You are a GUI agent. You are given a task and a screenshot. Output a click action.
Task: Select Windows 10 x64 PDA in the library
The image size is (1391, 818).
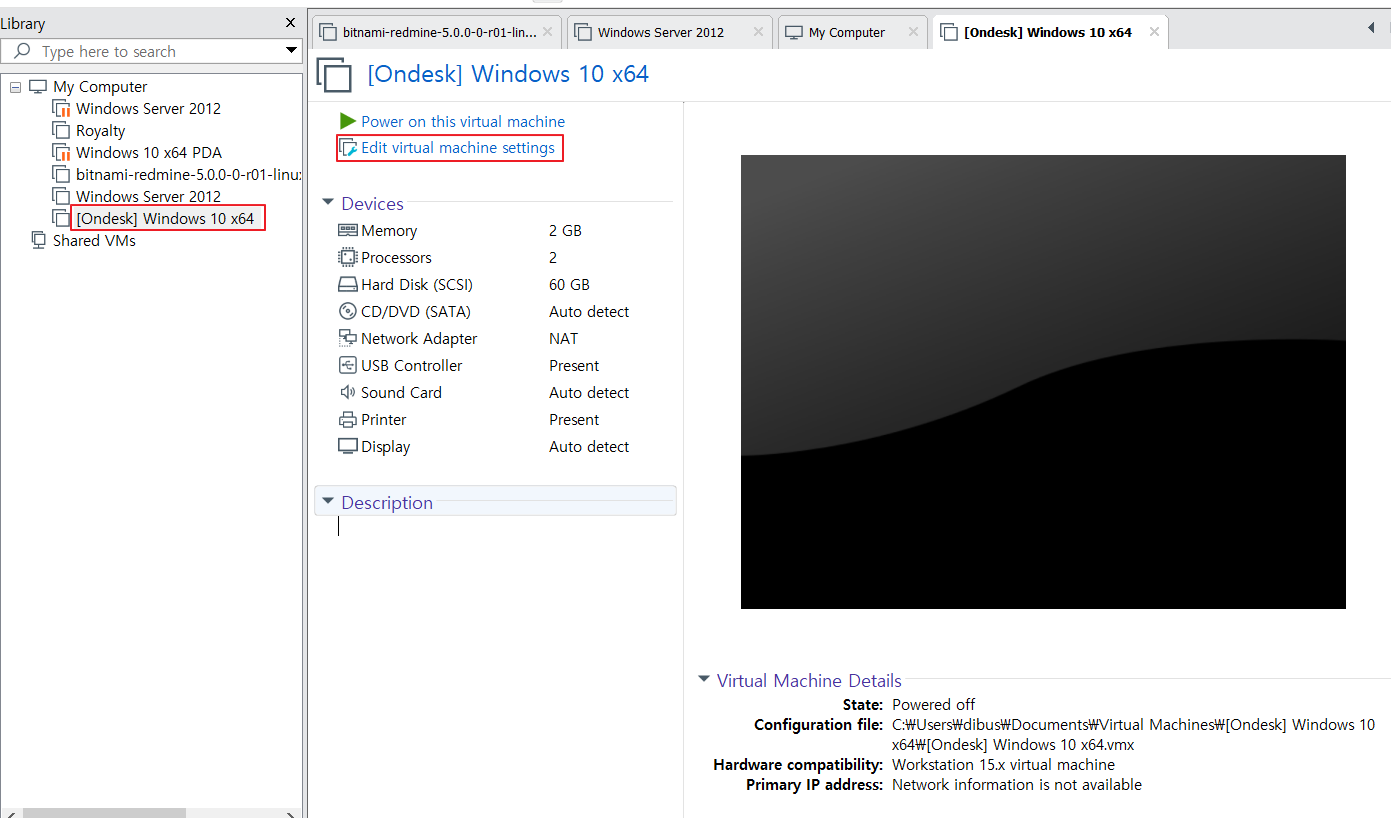coord(149,152)
